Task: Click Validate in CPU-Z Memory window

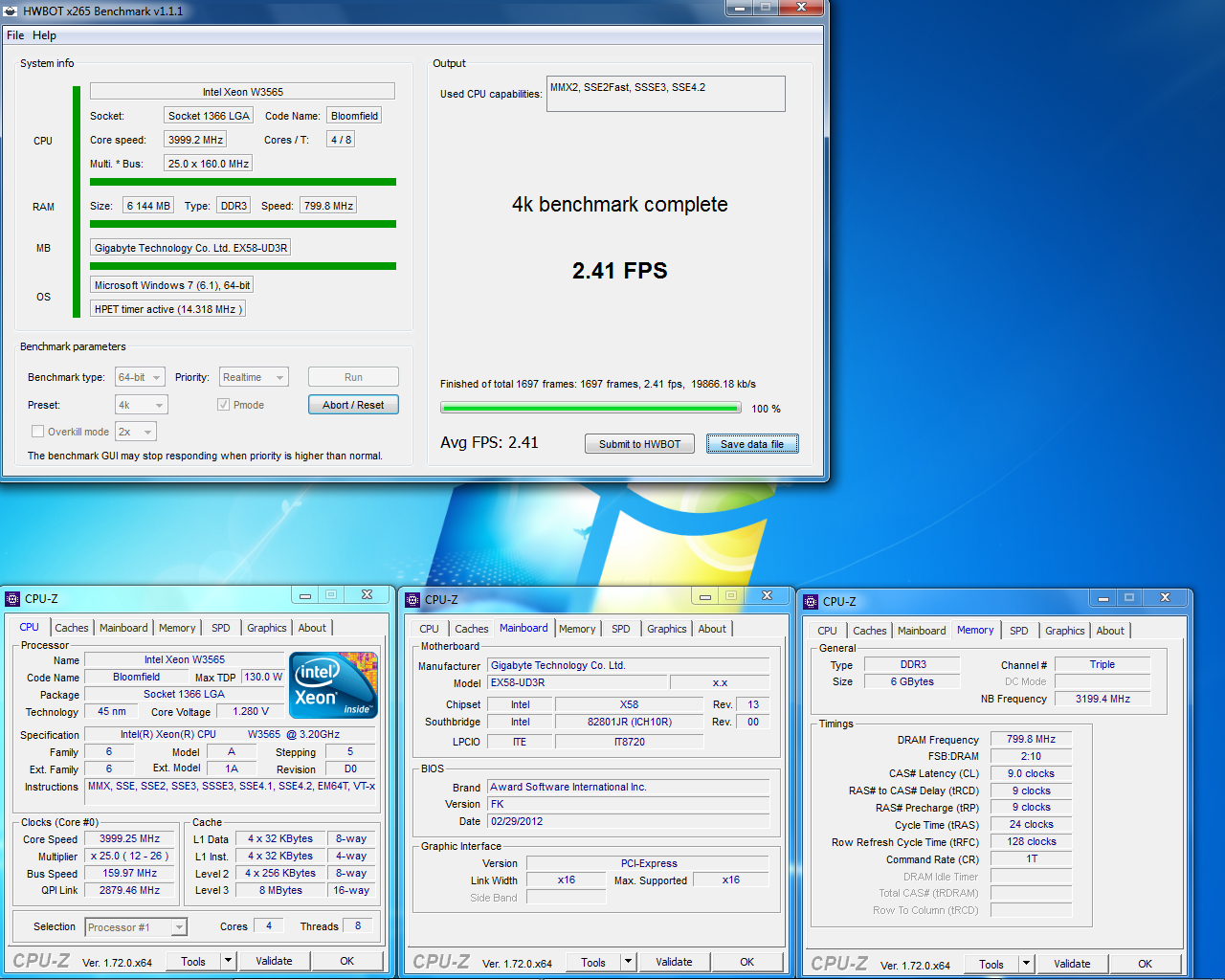Action: click(1072, 964)
